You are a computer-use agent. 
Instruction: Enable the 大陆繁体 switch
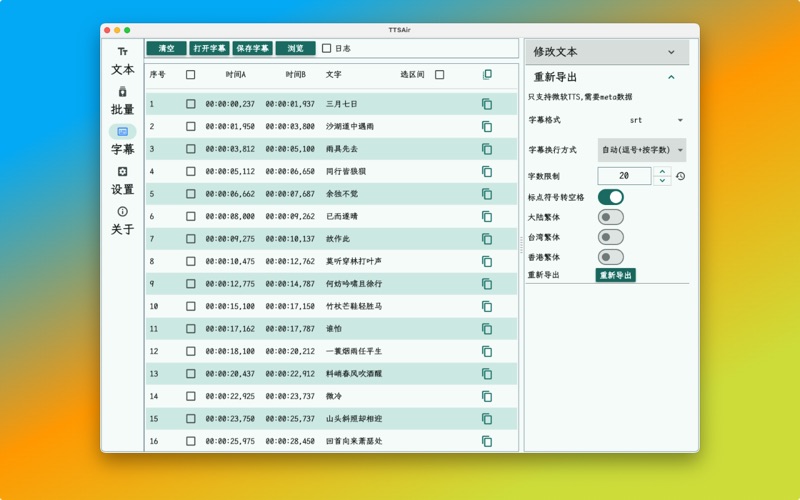point(611,217)
